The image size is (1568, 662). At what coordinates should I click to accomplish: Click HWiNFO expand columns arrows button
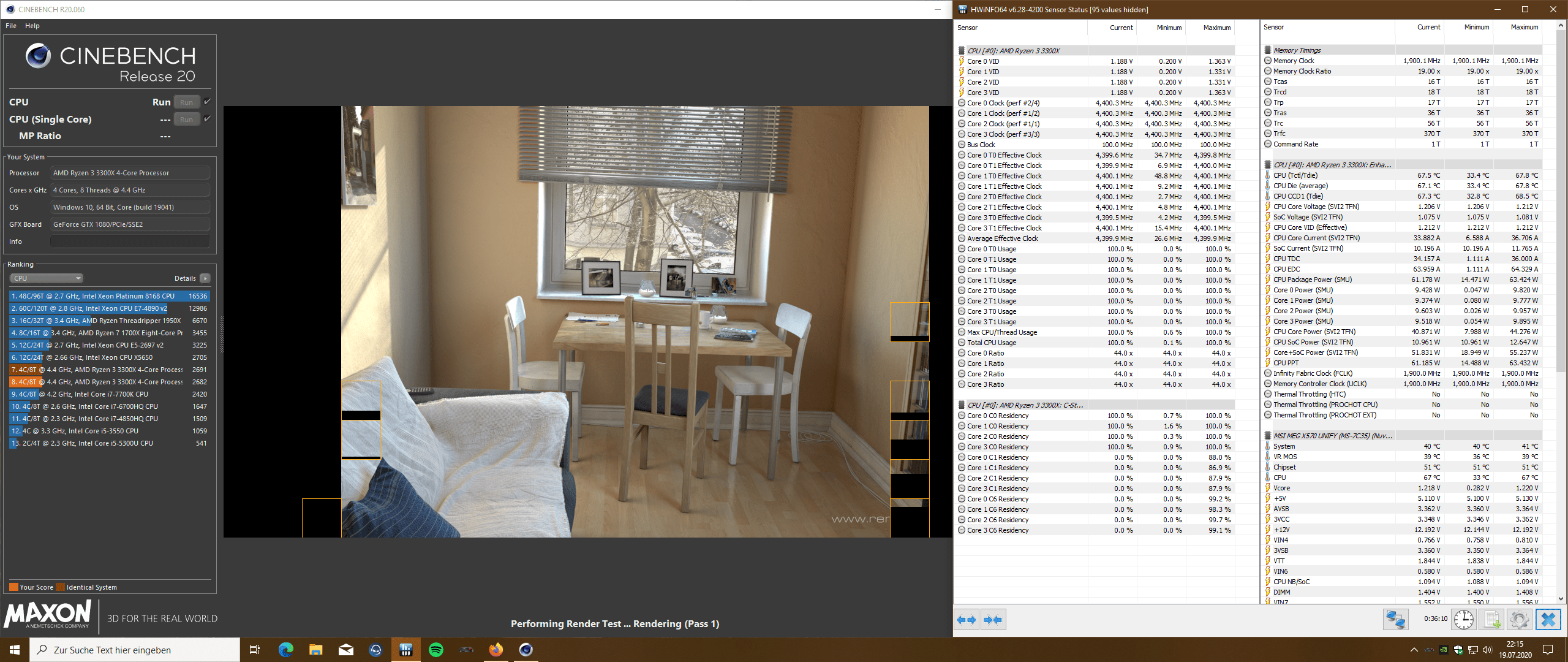click(x=967, y=620)
